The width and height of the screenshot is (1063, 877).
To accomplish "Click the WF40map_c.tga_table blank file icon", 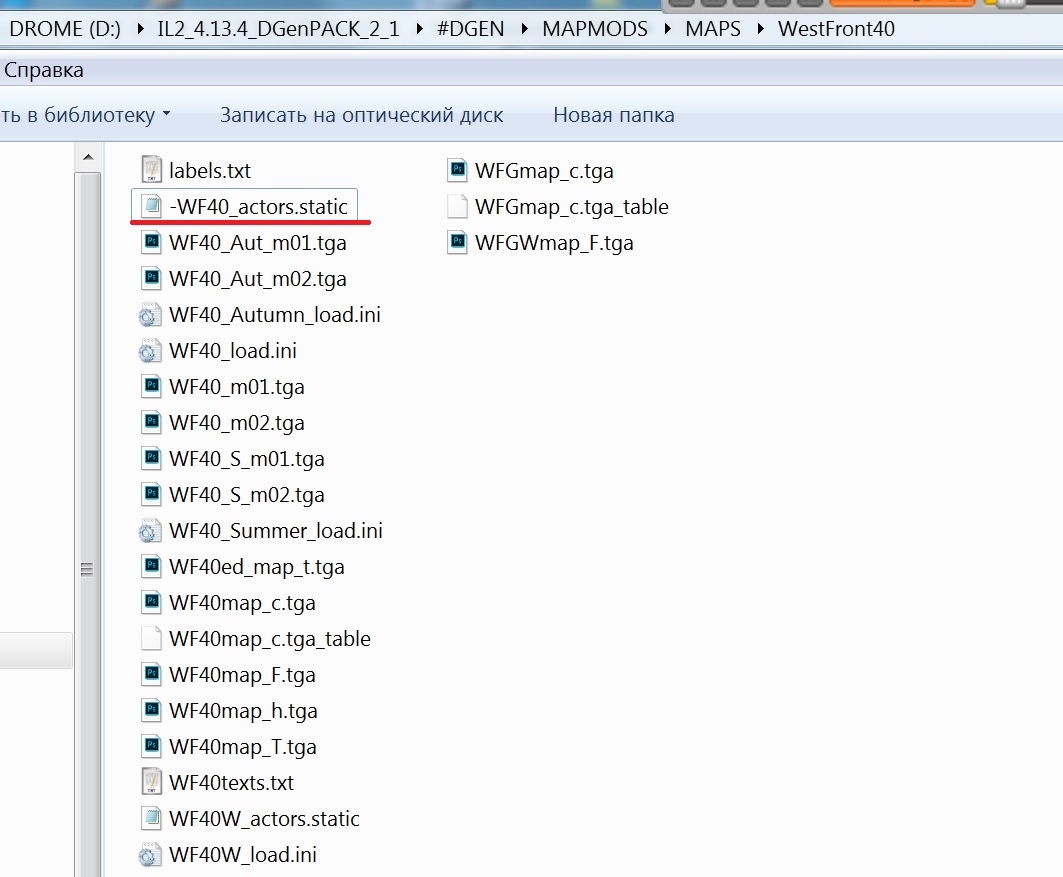I will pyautogui.click(x=151, y=638).
